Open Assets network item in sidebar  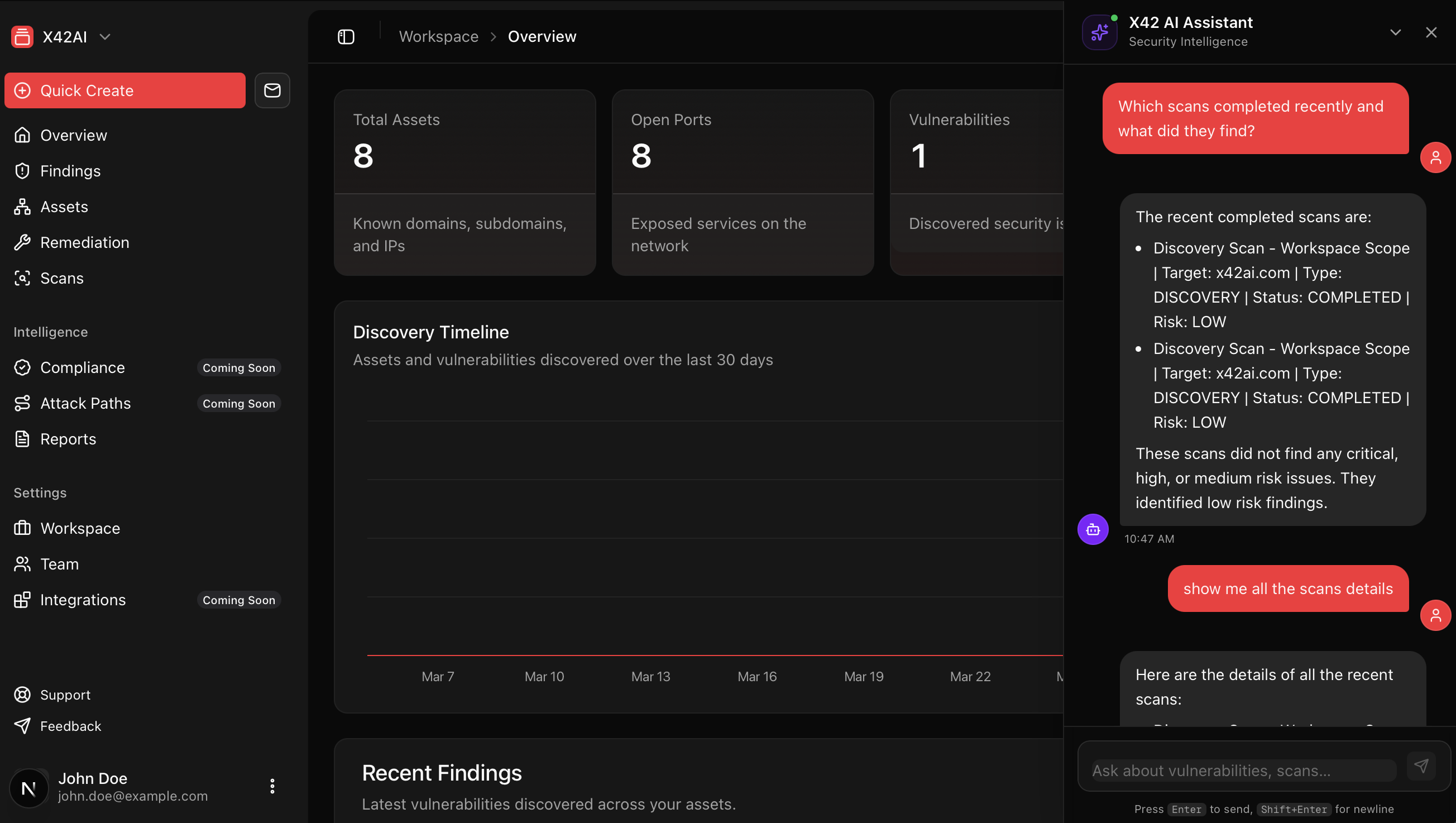coord(64,207)
